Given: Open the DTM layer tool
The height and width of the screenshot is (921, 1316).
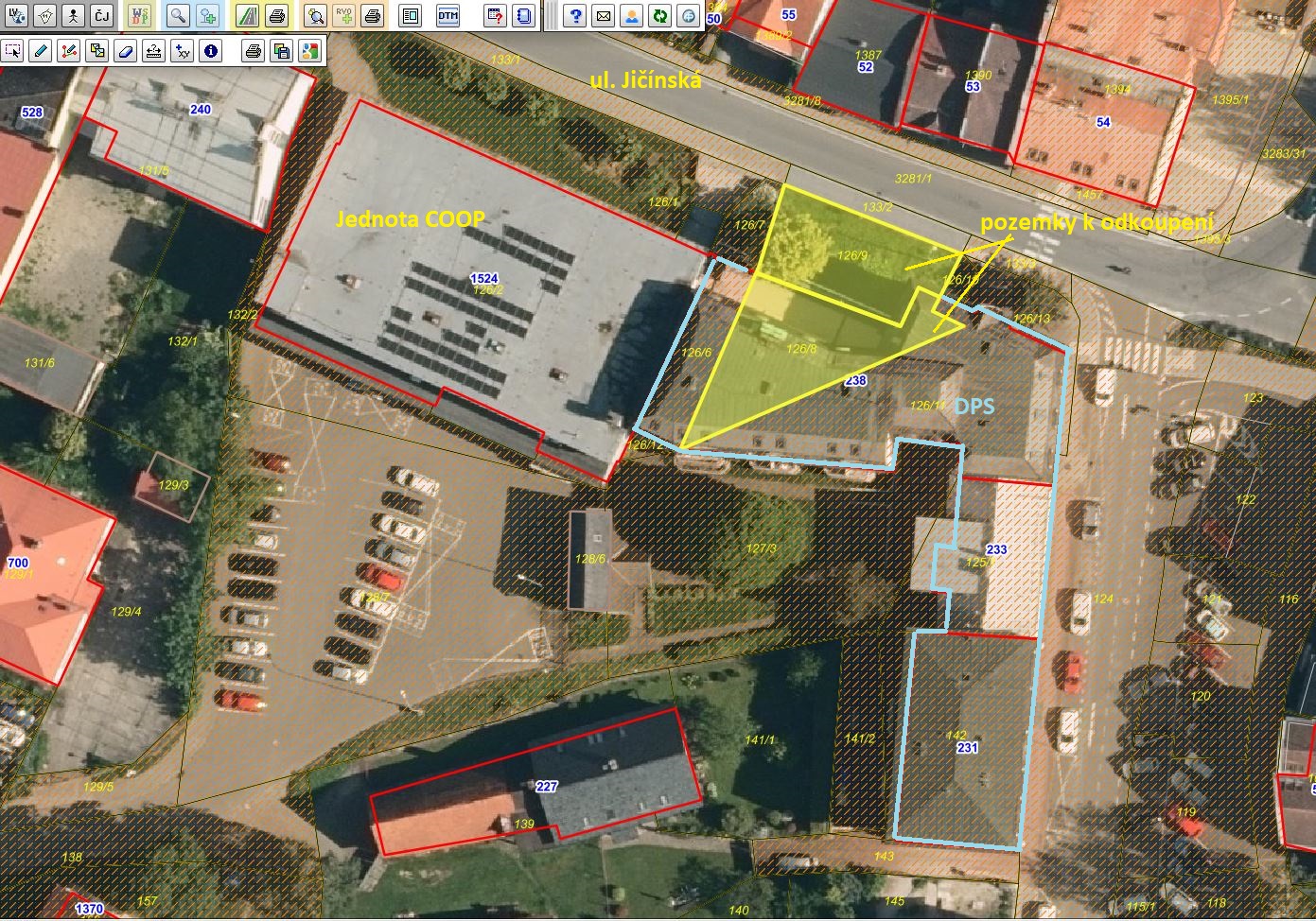Looking at the screenshot, I should pos(447,16).
